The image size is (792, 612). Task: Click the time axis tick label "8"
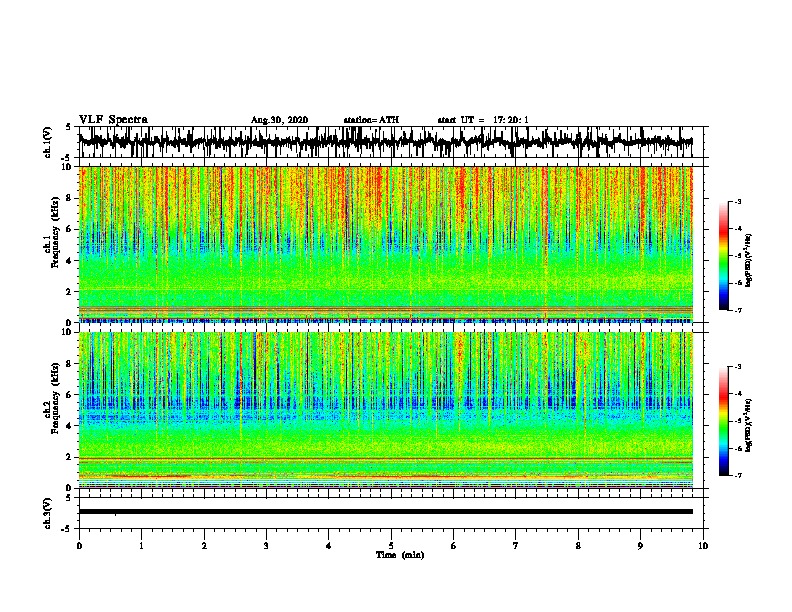[578, 546]
